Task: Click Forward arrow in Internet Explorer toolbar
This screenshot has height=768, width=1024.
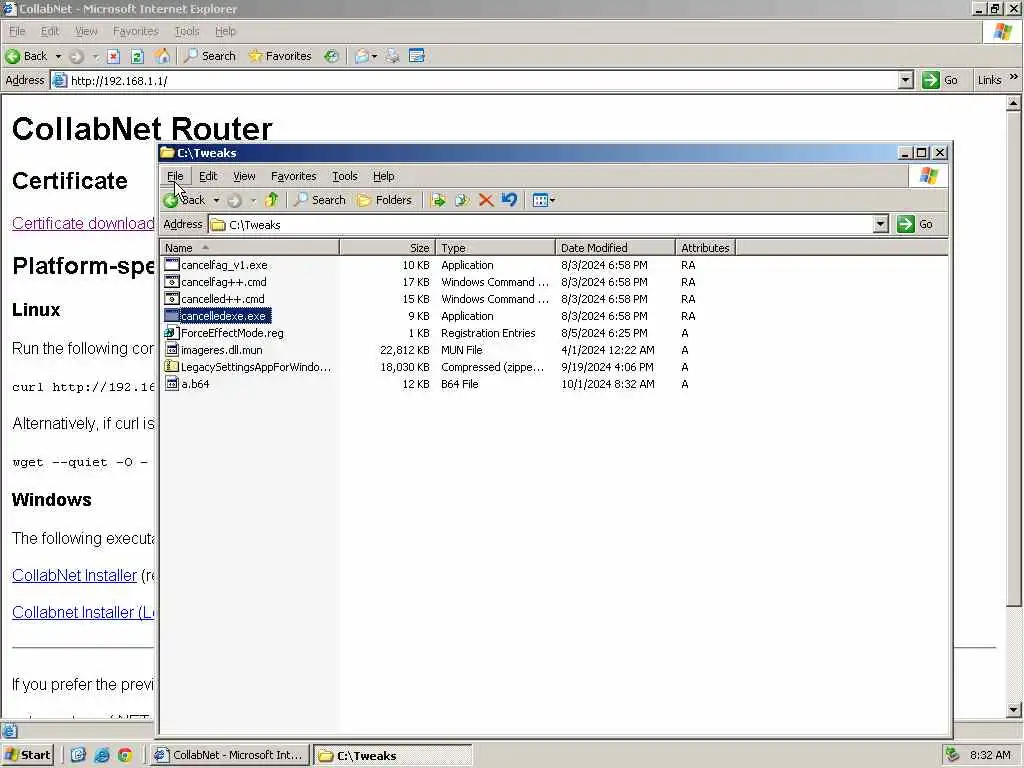Action: click(x=76, y=57)
